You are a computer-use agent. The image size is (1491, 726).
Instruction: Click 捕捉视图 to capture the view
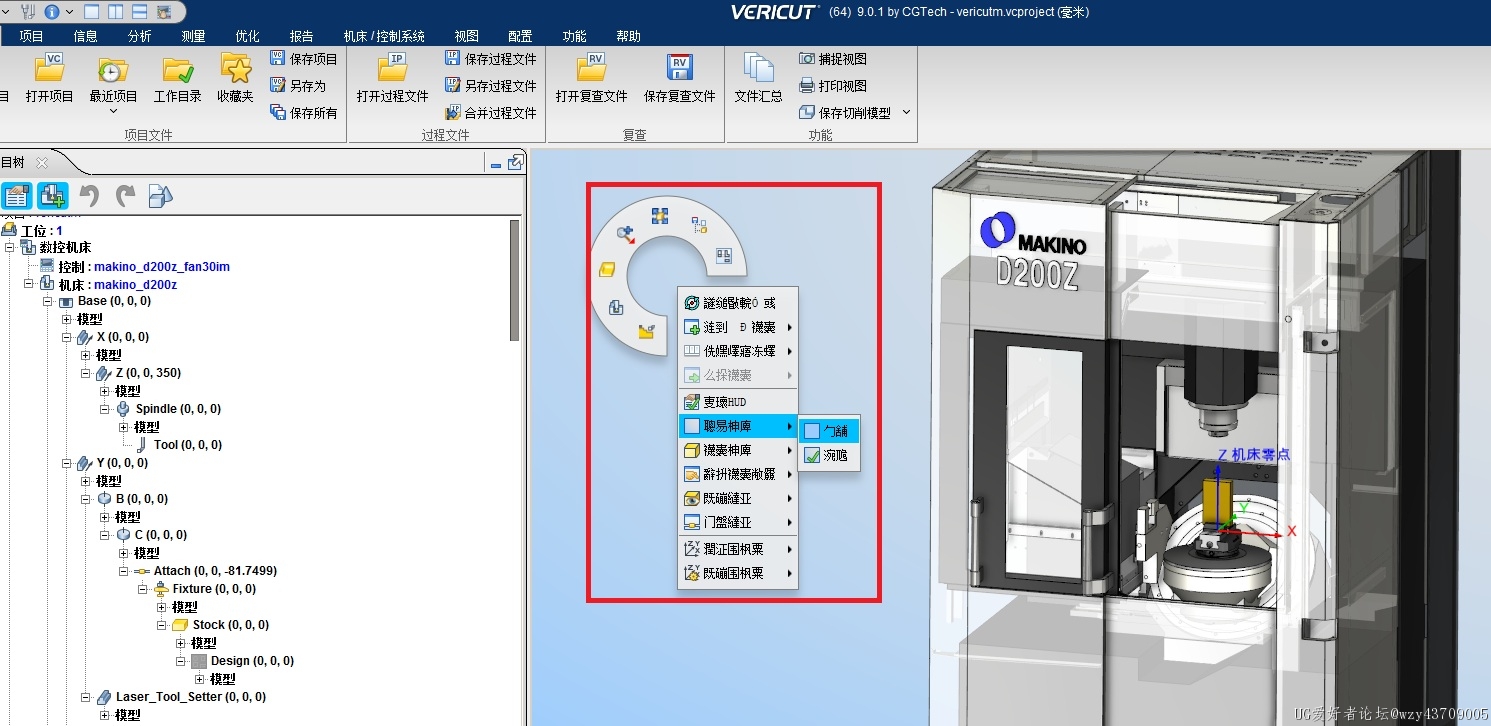[x=833, y=59]
